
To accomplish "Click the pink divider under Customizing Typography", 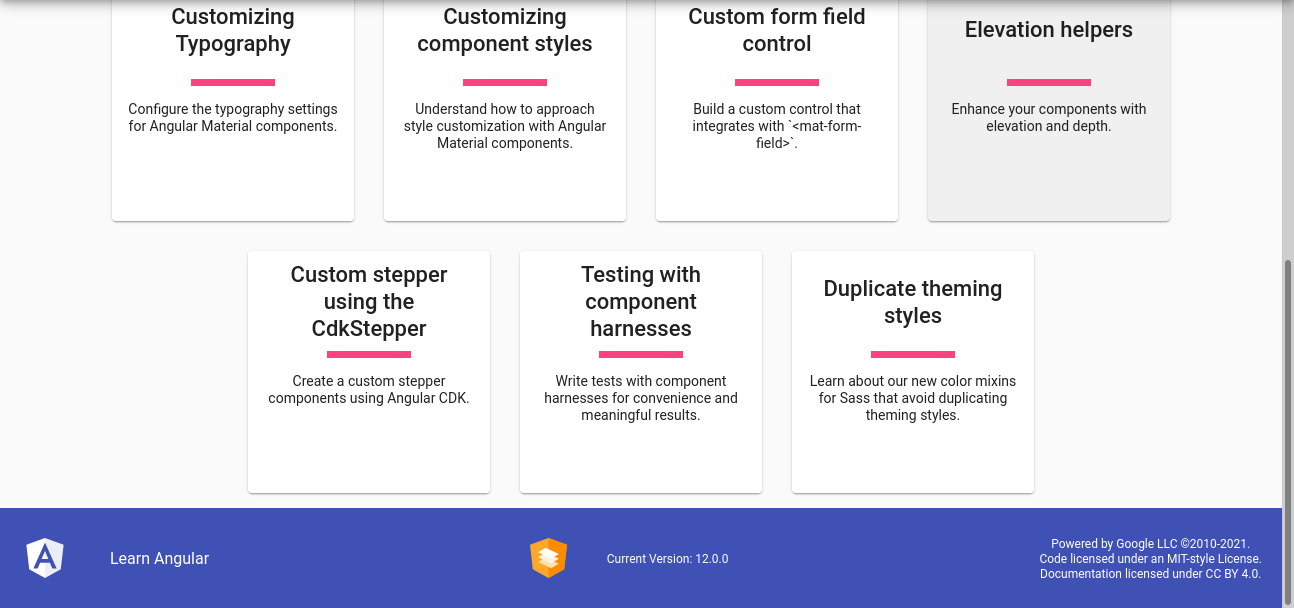I will tap(232, 82).
